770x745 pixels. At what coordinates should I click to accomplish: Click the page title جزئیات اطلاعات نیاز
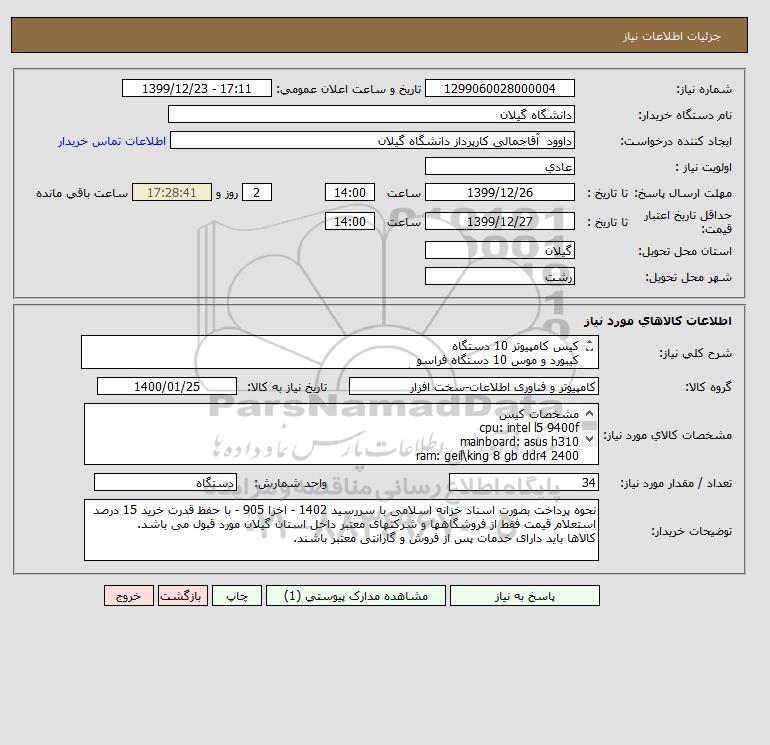click(x=671, y=36)
